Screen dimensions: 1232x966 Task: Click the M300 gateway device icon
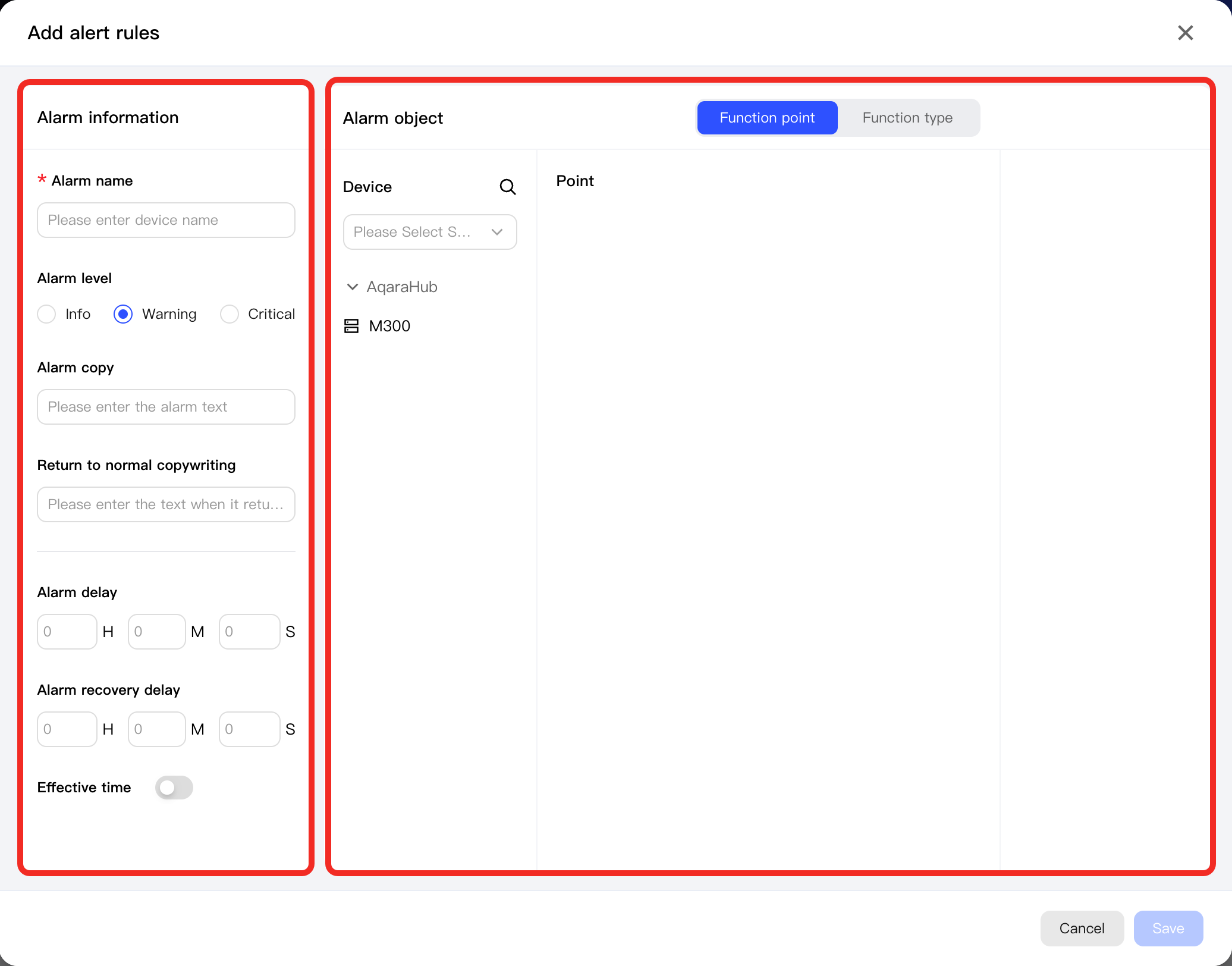click(x=351, y=326)
